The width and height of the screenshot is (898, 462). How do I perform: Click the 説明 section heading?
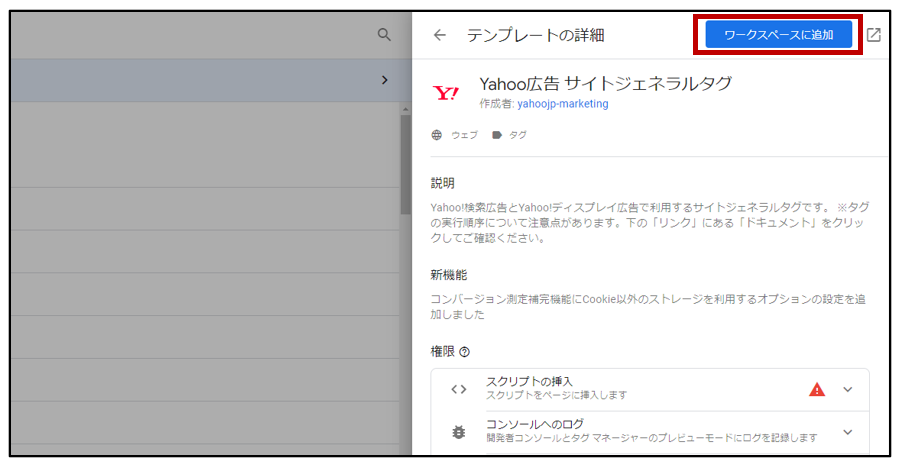[442, 183]
